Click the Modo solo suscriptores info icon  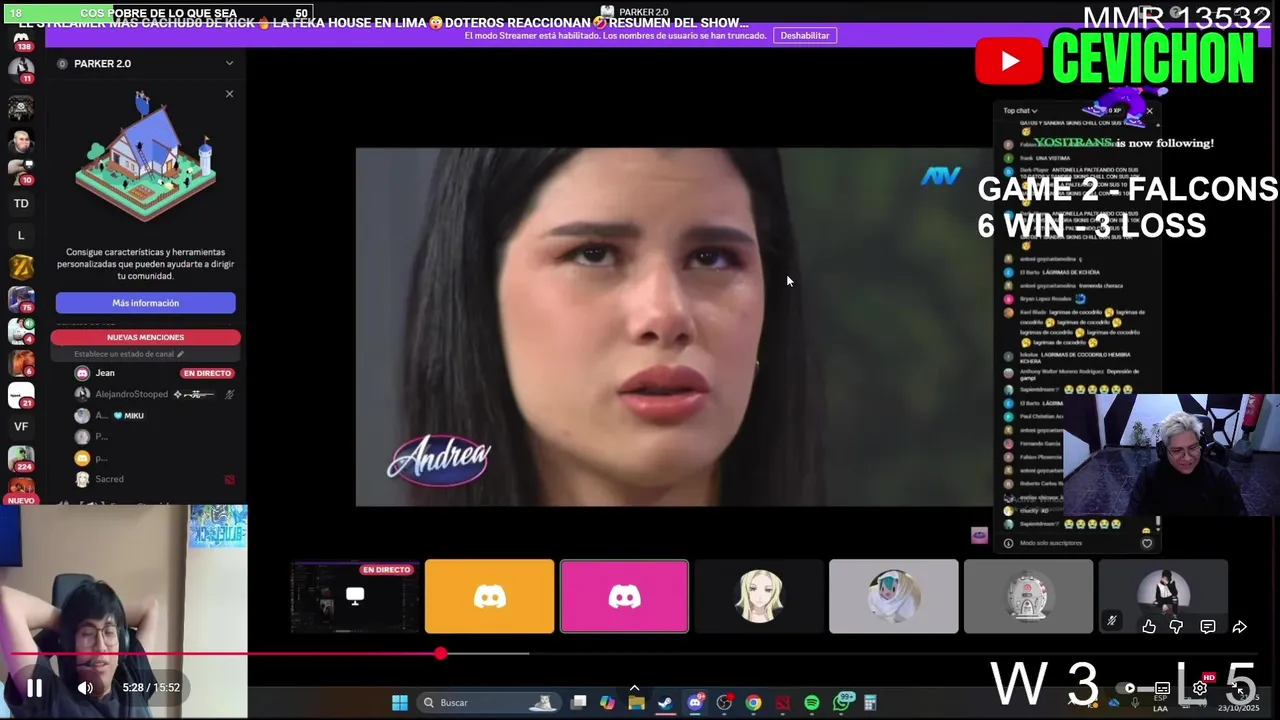tap(1008, 543)
